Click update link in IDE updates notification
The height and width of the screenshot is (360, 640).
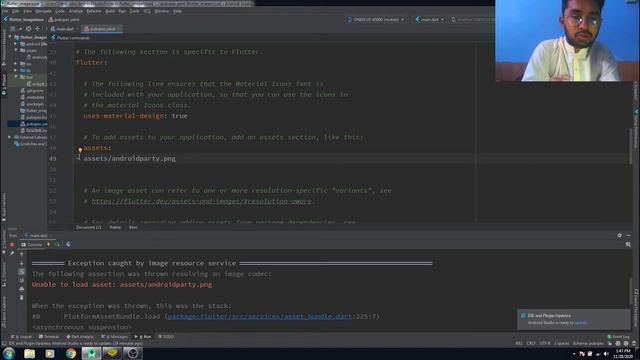coord(581,322)
